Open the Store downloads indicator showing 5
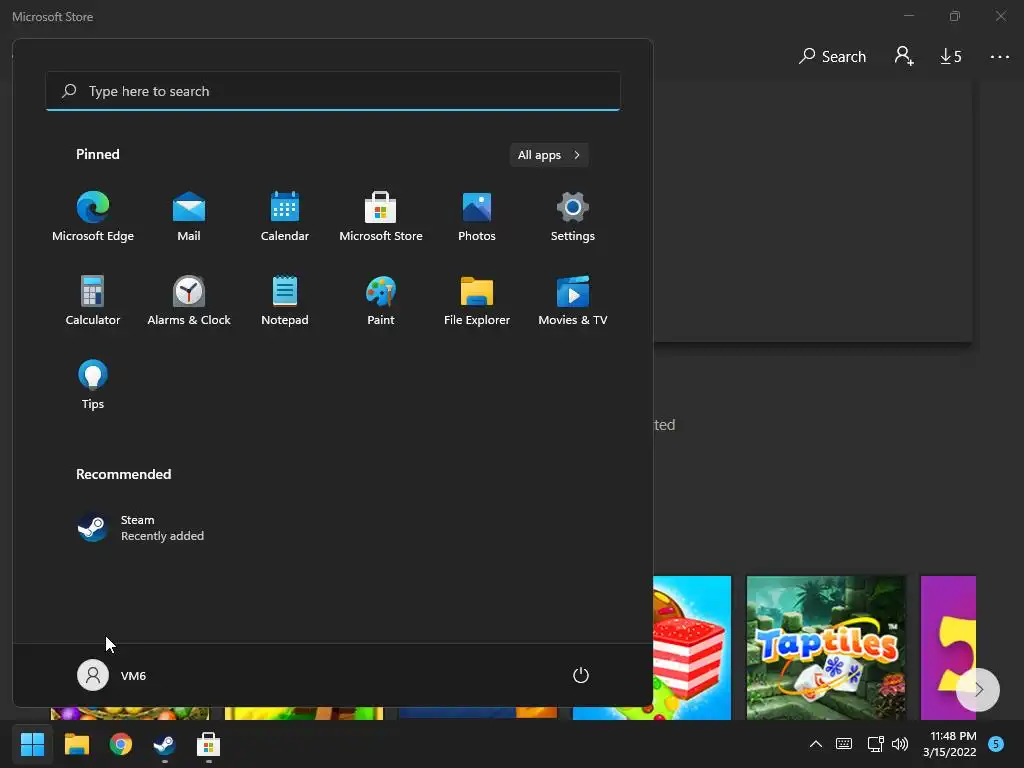1024x768 pixels. pos(951,57)
